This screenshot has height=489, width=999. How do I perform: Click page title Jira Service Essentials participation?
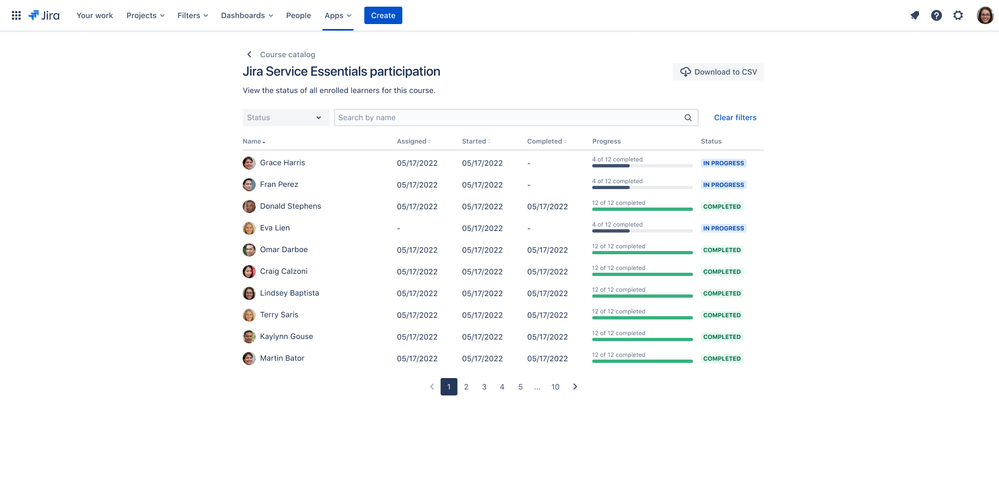[341, 72]
